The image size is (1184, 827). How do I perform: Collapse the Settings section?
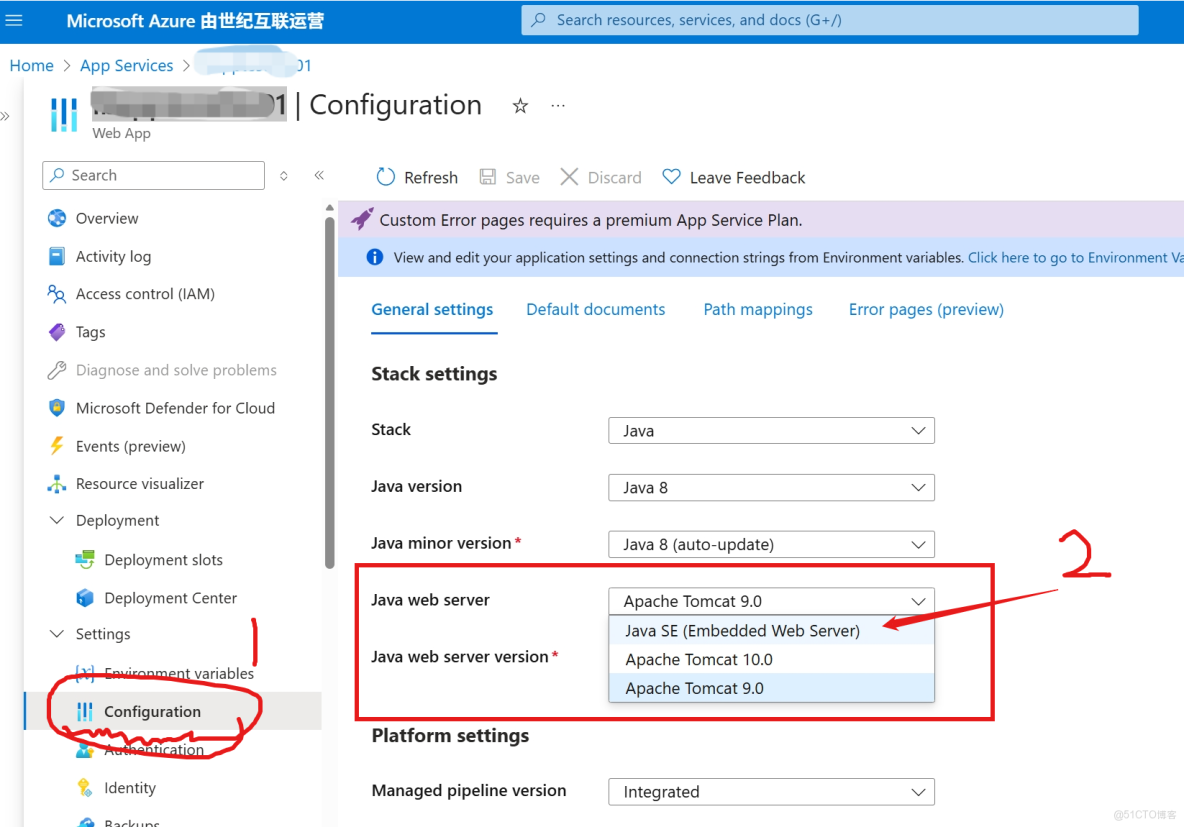click(x=57, y=633)
